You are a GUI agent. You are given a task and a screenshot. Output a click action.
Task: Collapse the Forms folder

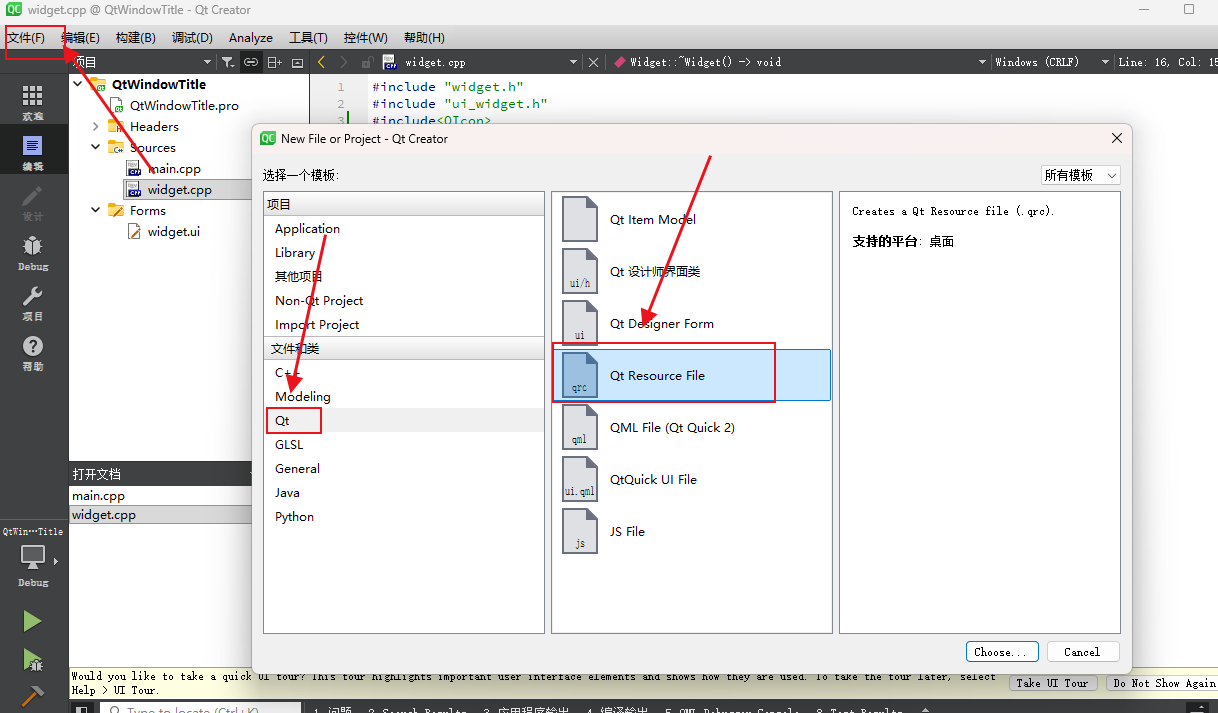(x=96, y=211)
